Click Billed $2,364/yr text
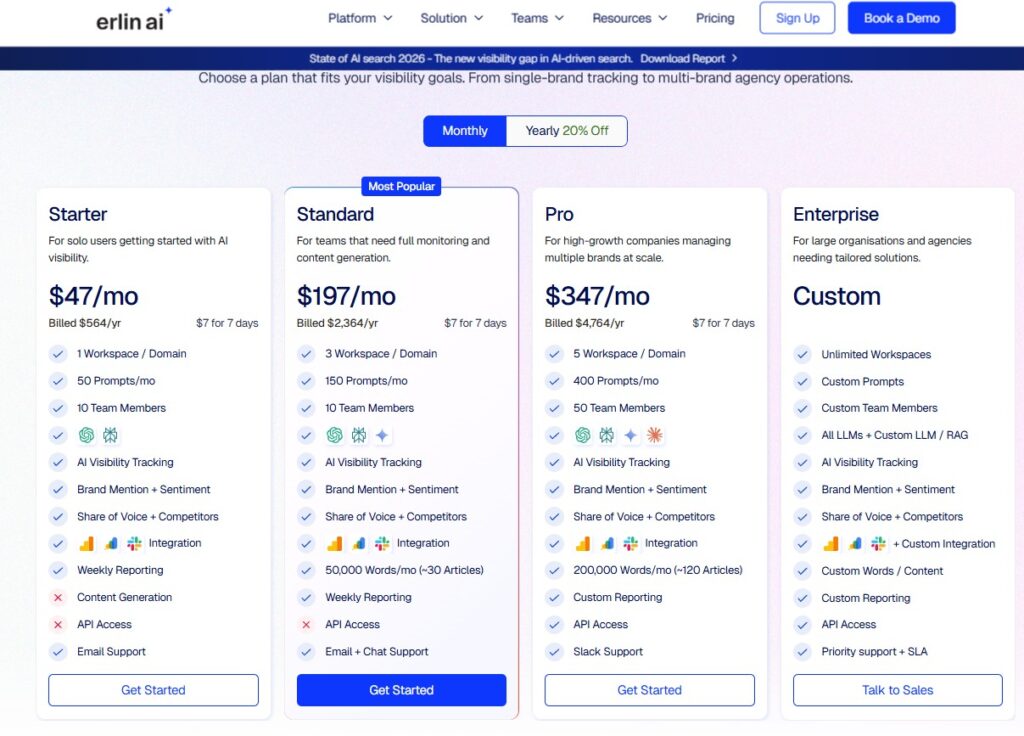The image size is (1024, 736). tap(338, 323)
